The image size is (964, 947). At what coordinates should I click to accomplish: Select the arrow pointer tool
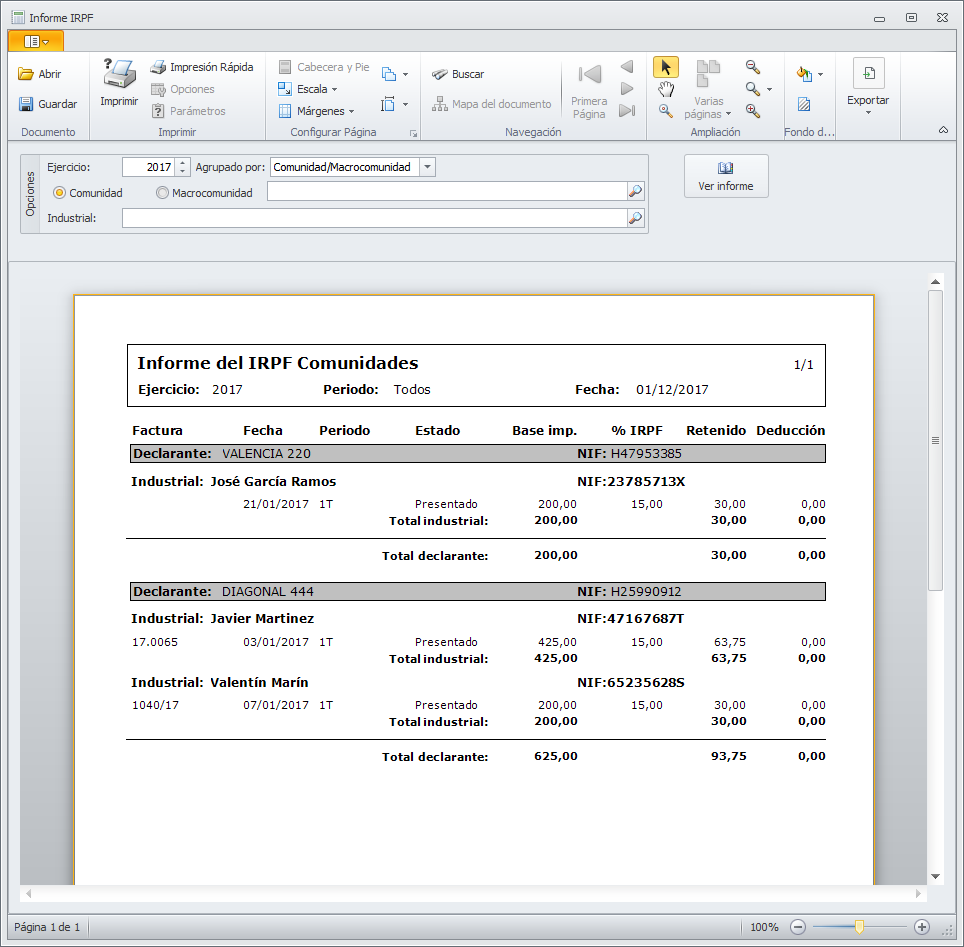(x=666, y=67)
